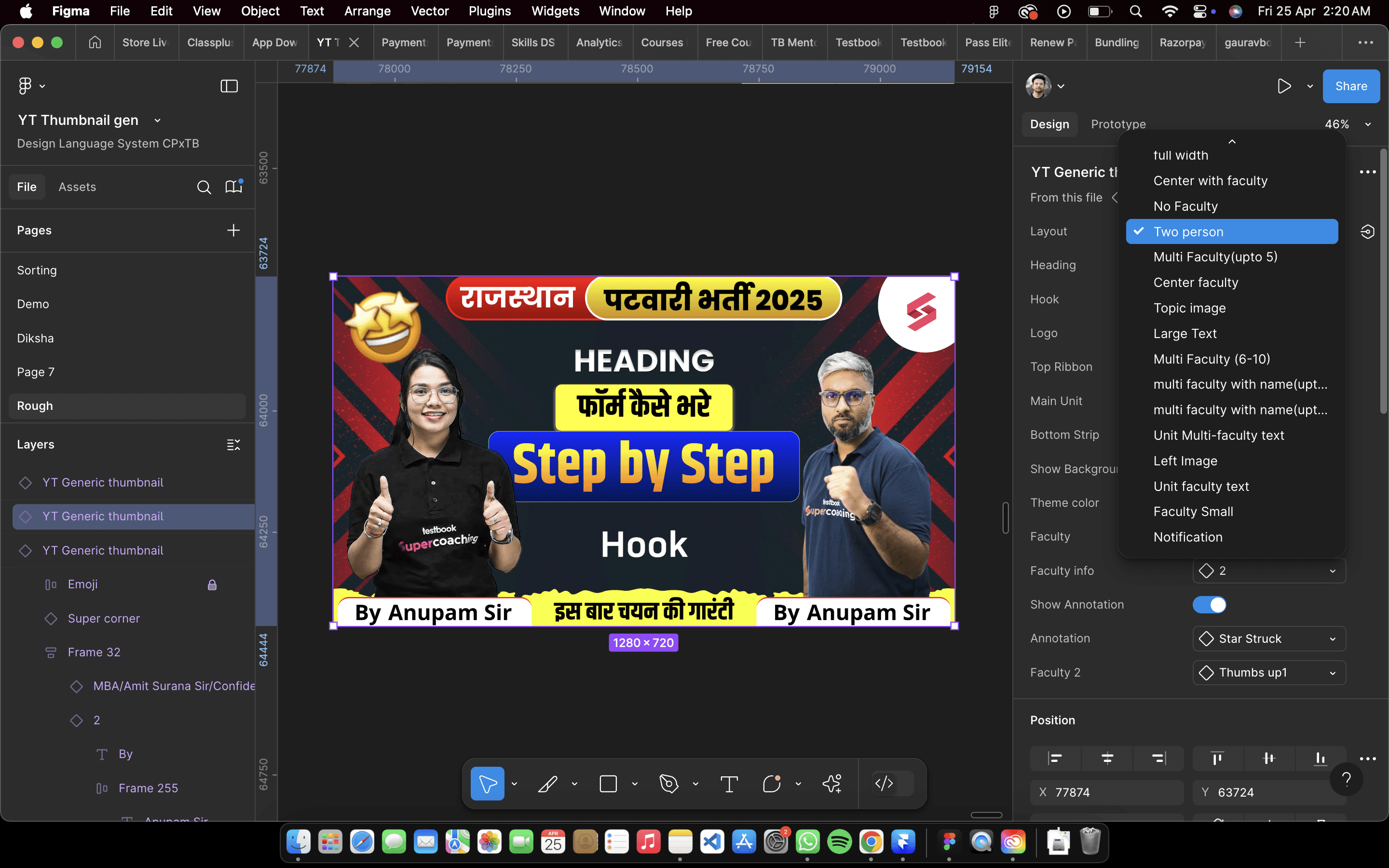
Task: Select the Text tool
Action: (x=729, y=784)
